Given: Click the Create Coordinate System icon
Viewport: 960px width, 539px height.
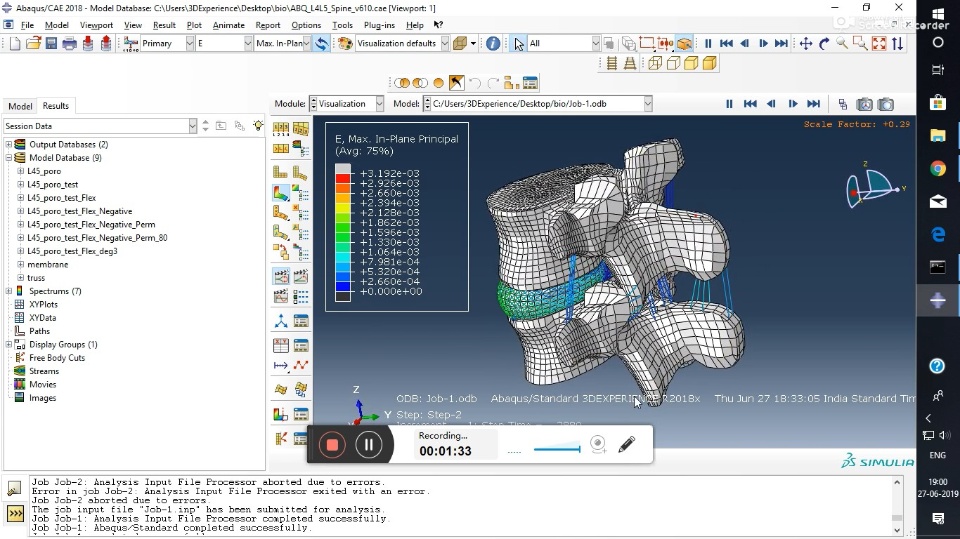Looking at the screenshot, I should [x=281, y=321].
